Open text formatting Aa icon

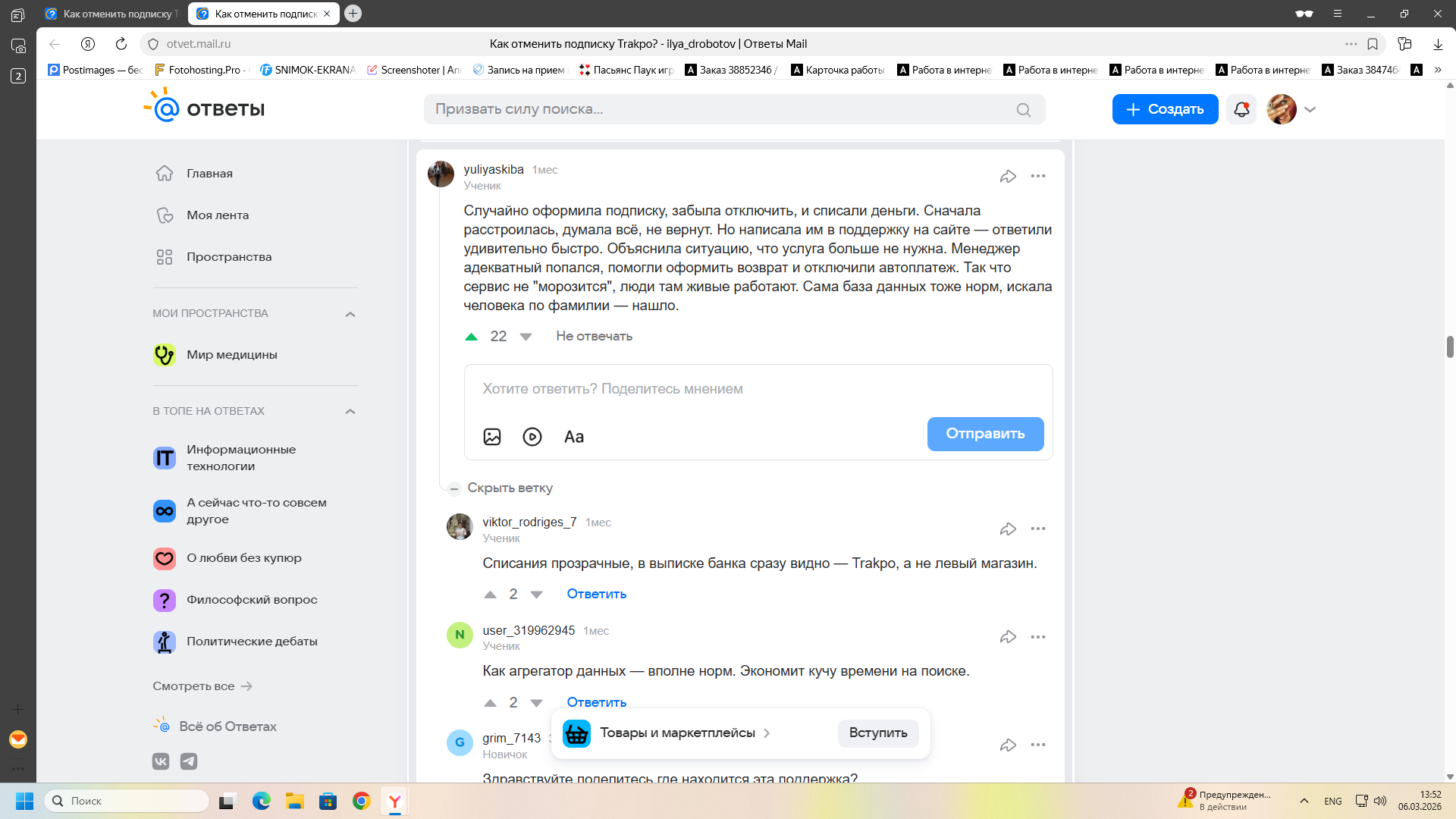[574, 437]
